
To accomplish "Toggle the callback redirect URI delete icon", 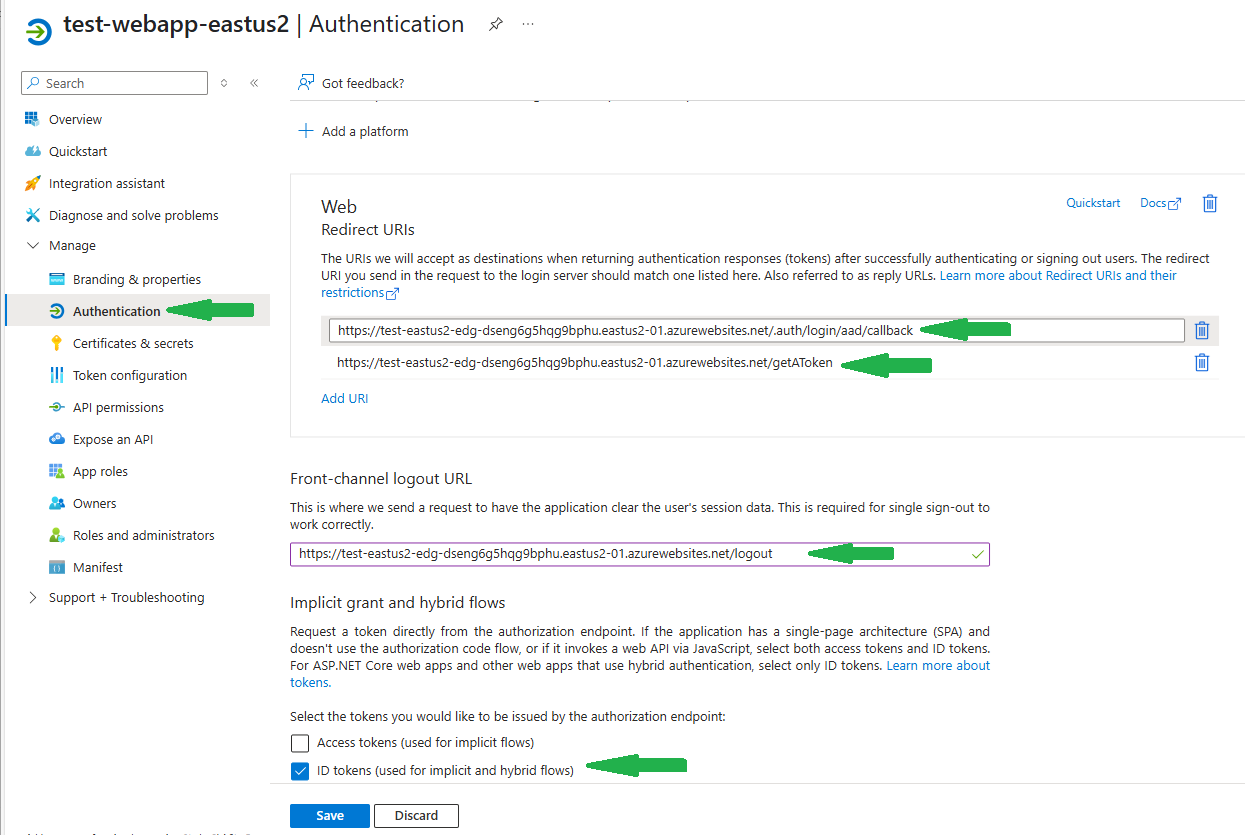I will click(1202, 330).
